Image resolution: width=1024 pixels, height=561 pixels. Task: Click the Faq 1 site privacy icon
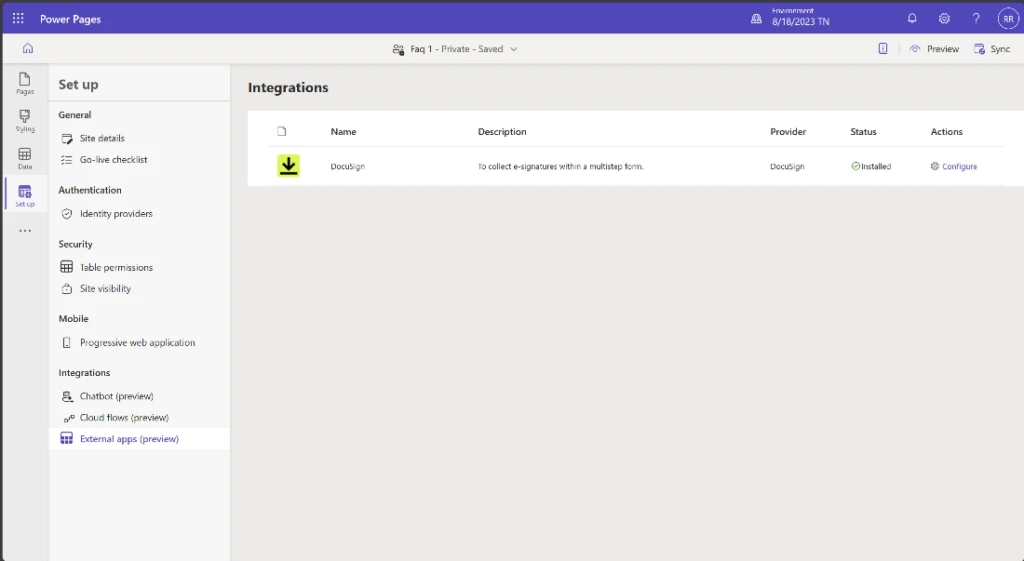[398, 49]
